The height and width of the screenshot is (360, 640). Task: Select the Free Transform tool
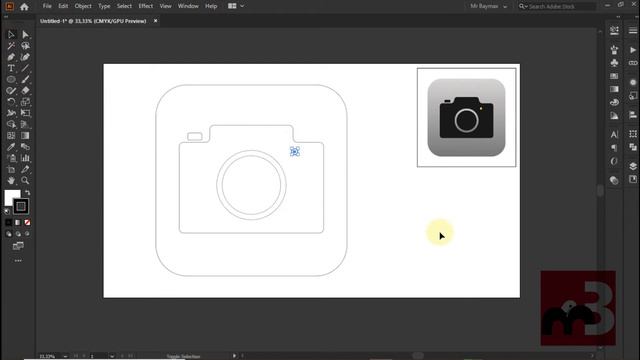pyautogui.click(x=25, y=113)
